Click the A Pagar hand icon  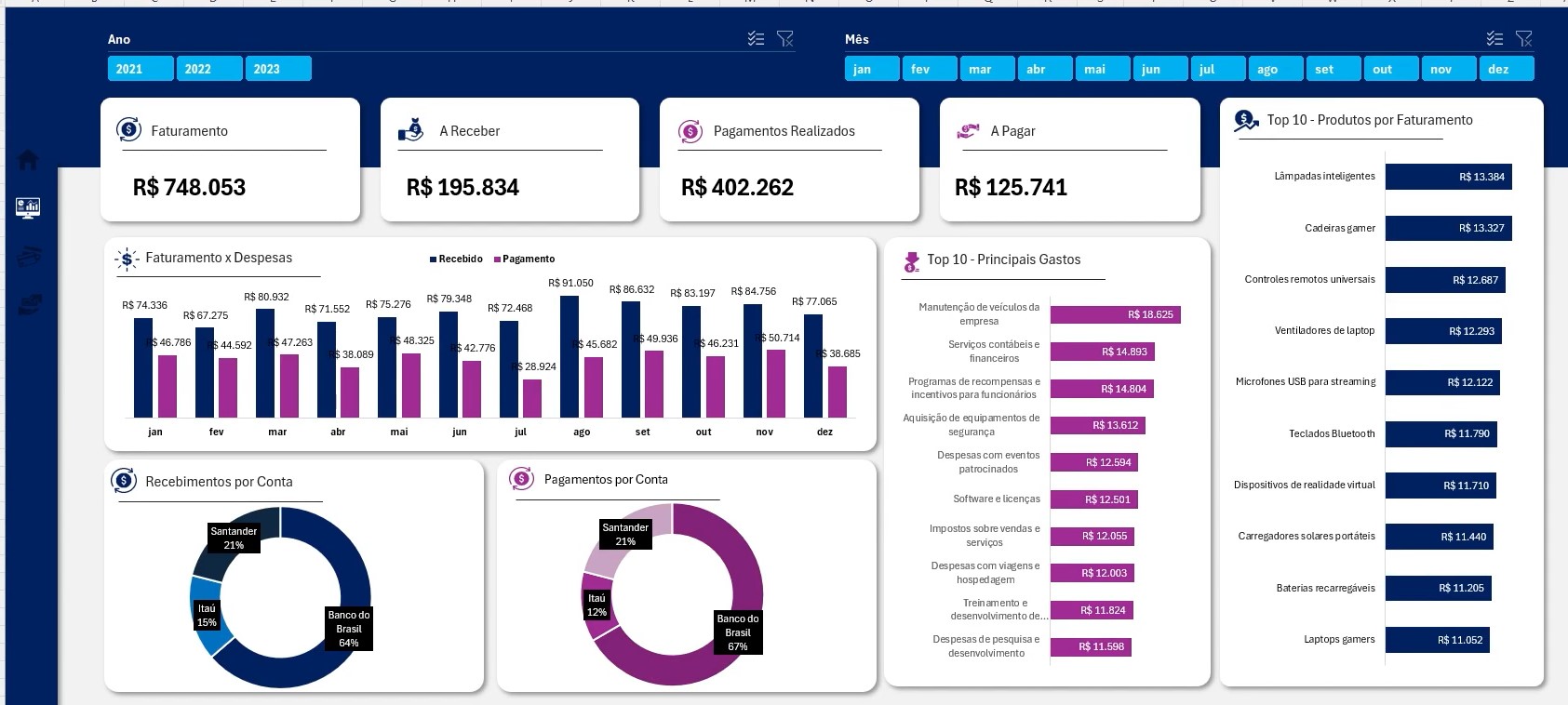[969, 131]
